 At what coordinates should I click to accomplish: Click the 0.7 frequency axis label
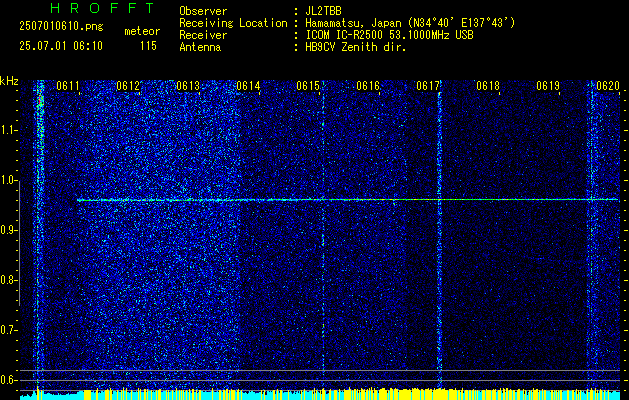(8, 330)
